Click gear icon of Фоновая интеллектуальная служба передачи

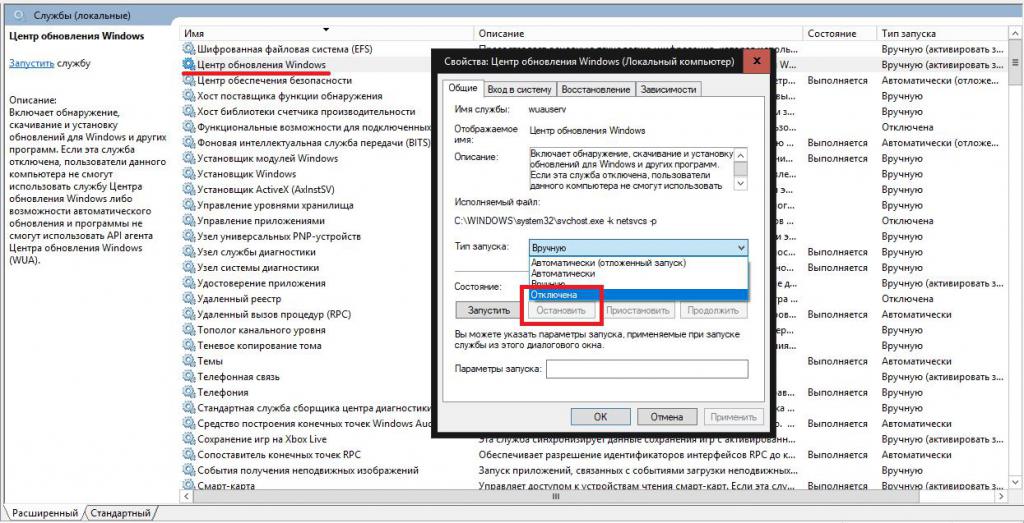pyautogui.click(x=189, y=142)
